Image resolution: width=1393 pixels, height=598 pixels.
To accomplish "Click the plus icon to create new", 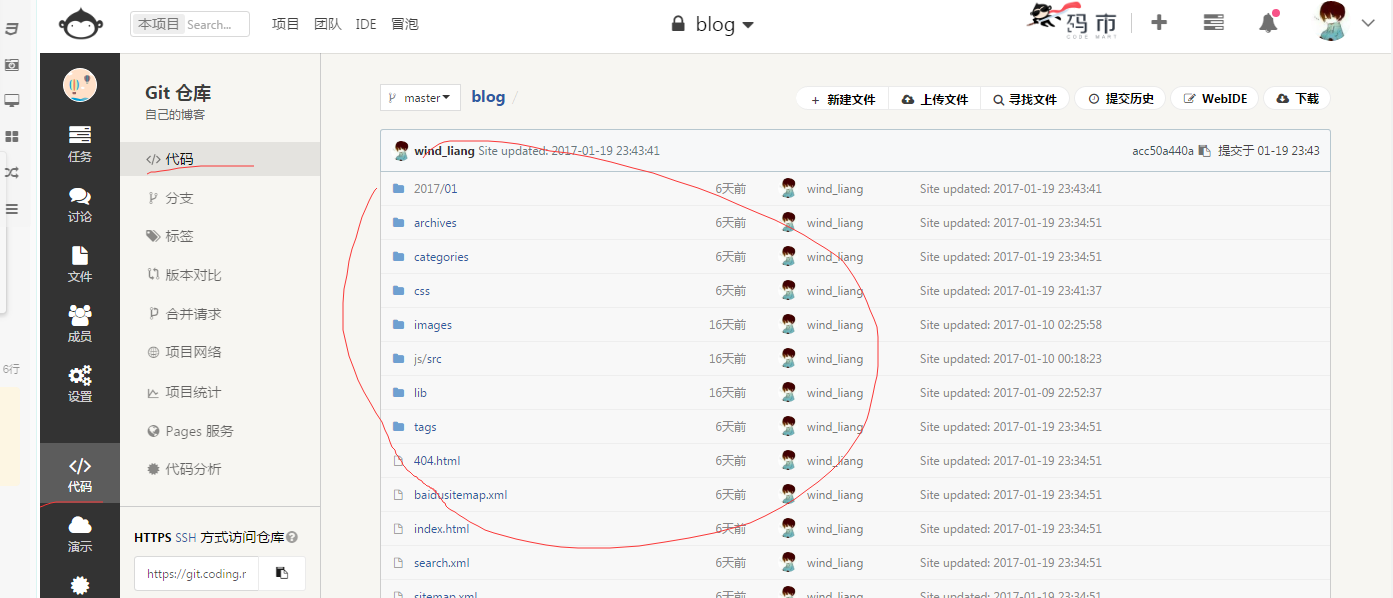I will click(1159, 23).
